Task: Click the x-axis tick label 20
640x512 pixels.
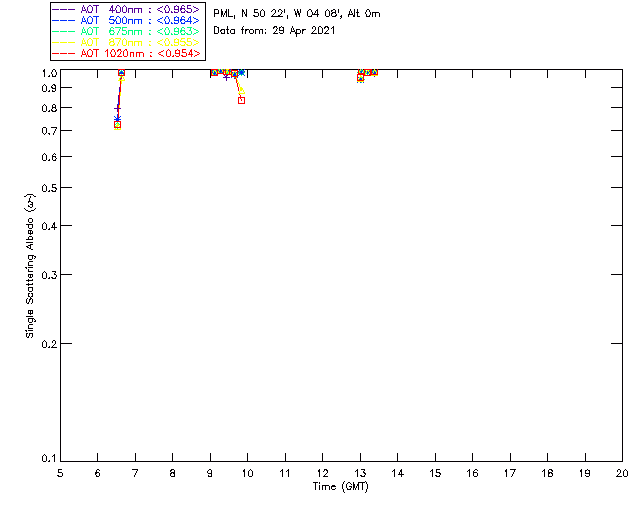Action: click(622, 473)
